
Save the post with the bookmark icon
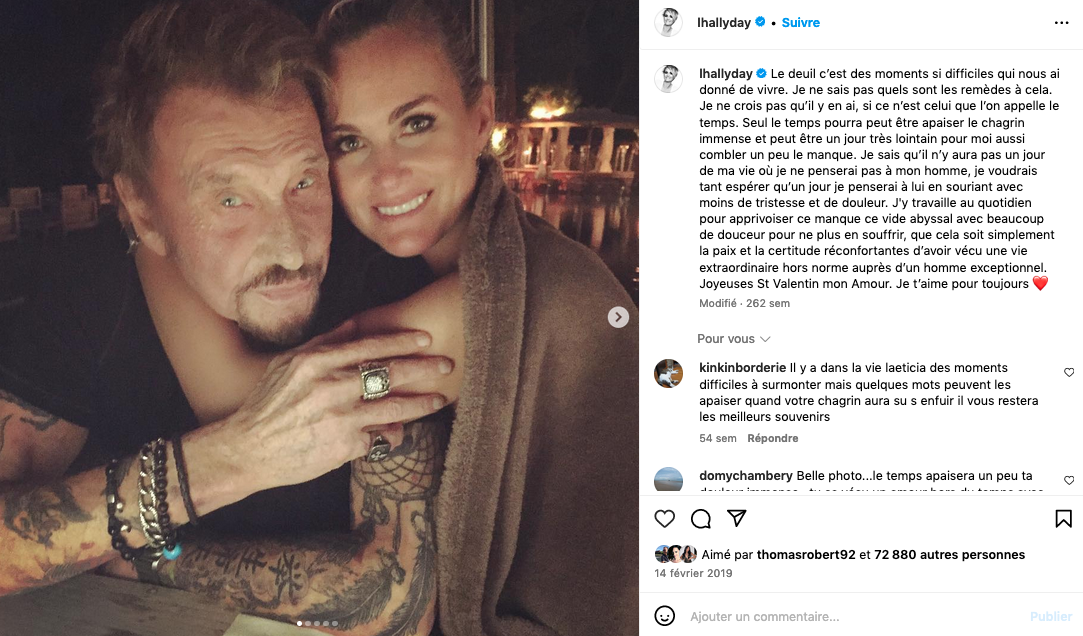click(1063, 518)
